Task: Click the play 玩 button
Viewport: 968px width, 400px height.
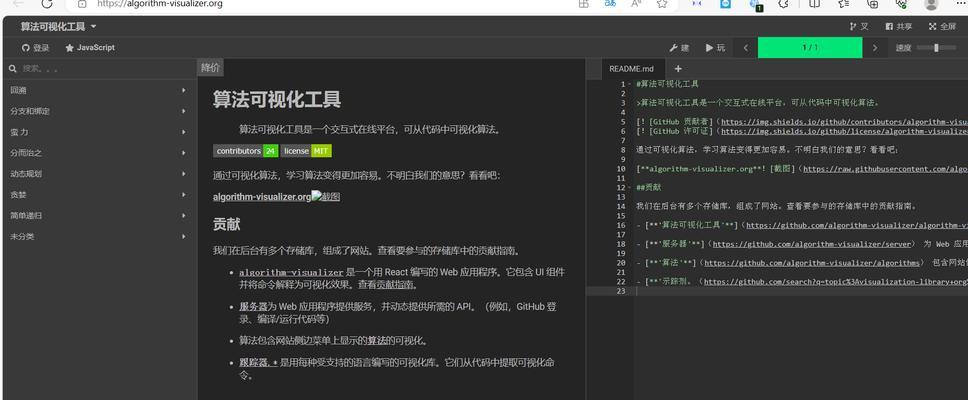Action: [x=716, y=48]
